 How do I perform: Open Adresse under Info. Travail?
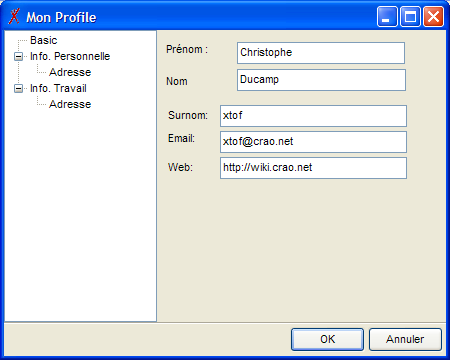pyautogui.click(x=70, y=104)
